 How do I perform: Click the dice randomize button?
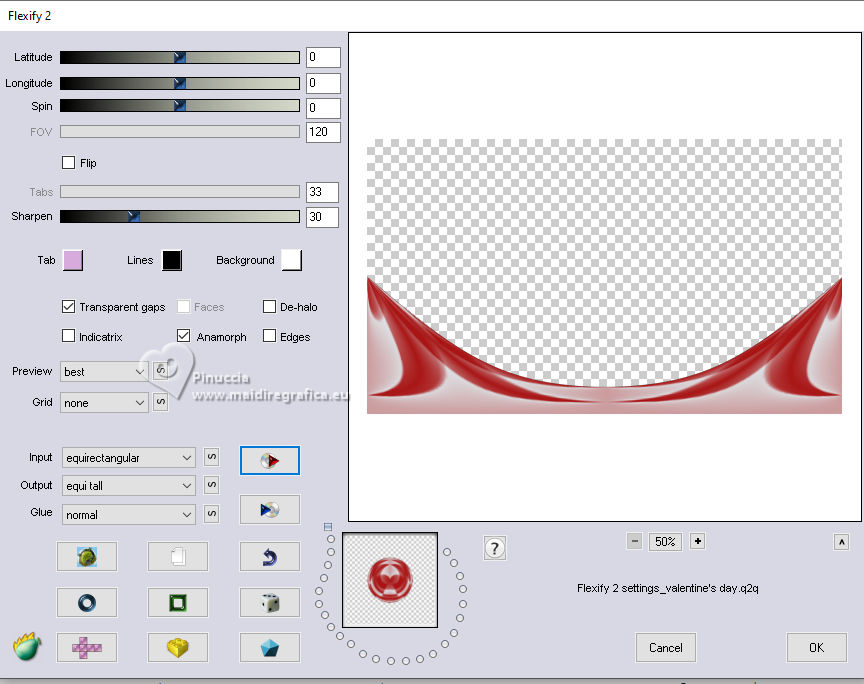click(269, 602)
